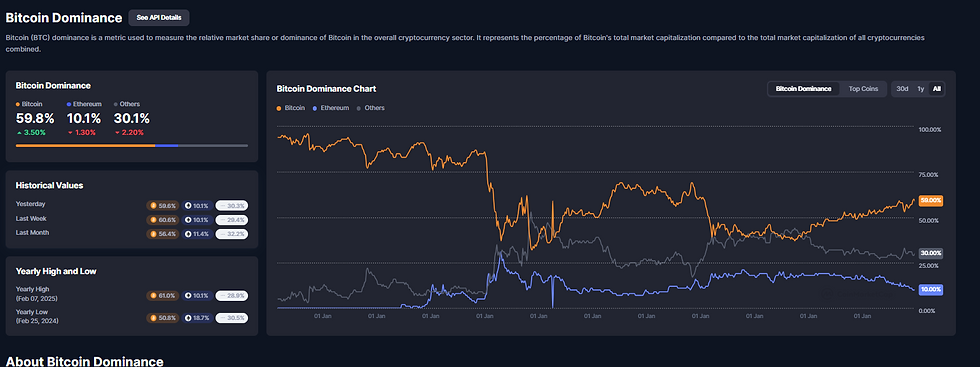Click the Bitcoin icon in Yesterday row
Screen dimensions: 980x367
[x=153, y=205]
